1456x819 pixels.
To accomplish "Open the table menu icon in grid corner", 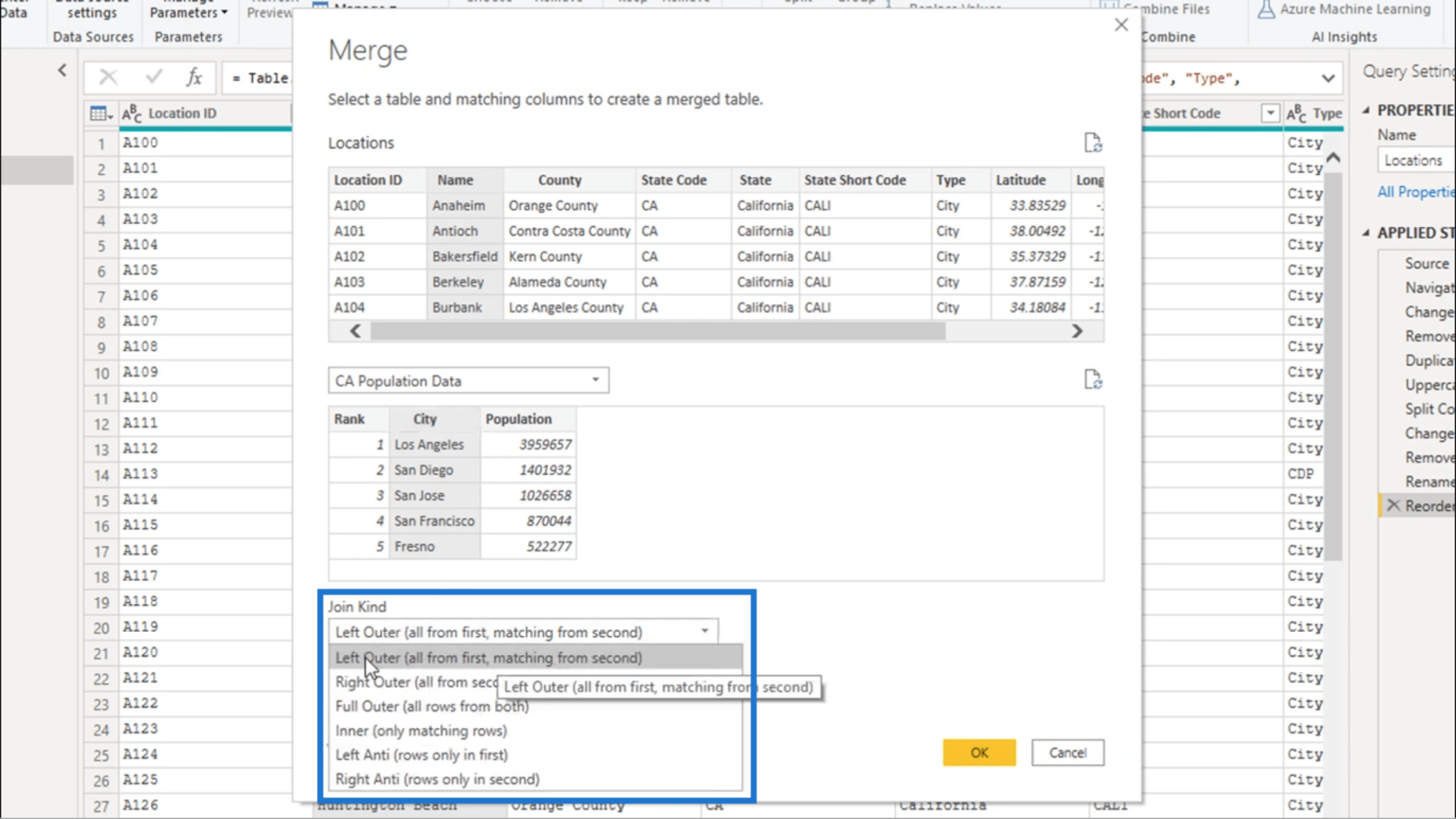I will pyautogui.click(x=101, y=114).
